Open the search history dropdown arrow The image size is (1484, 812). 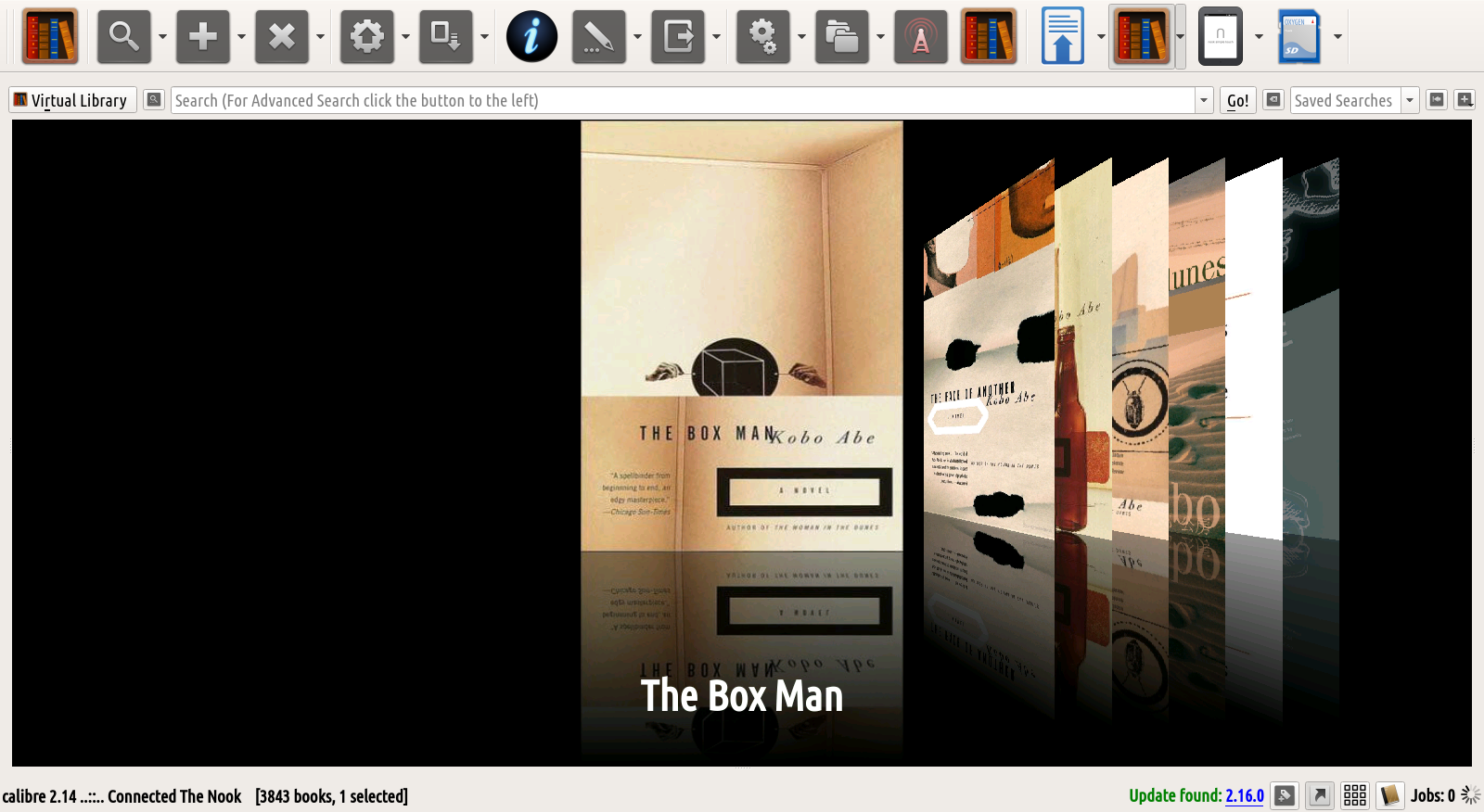pos(1204,100)
